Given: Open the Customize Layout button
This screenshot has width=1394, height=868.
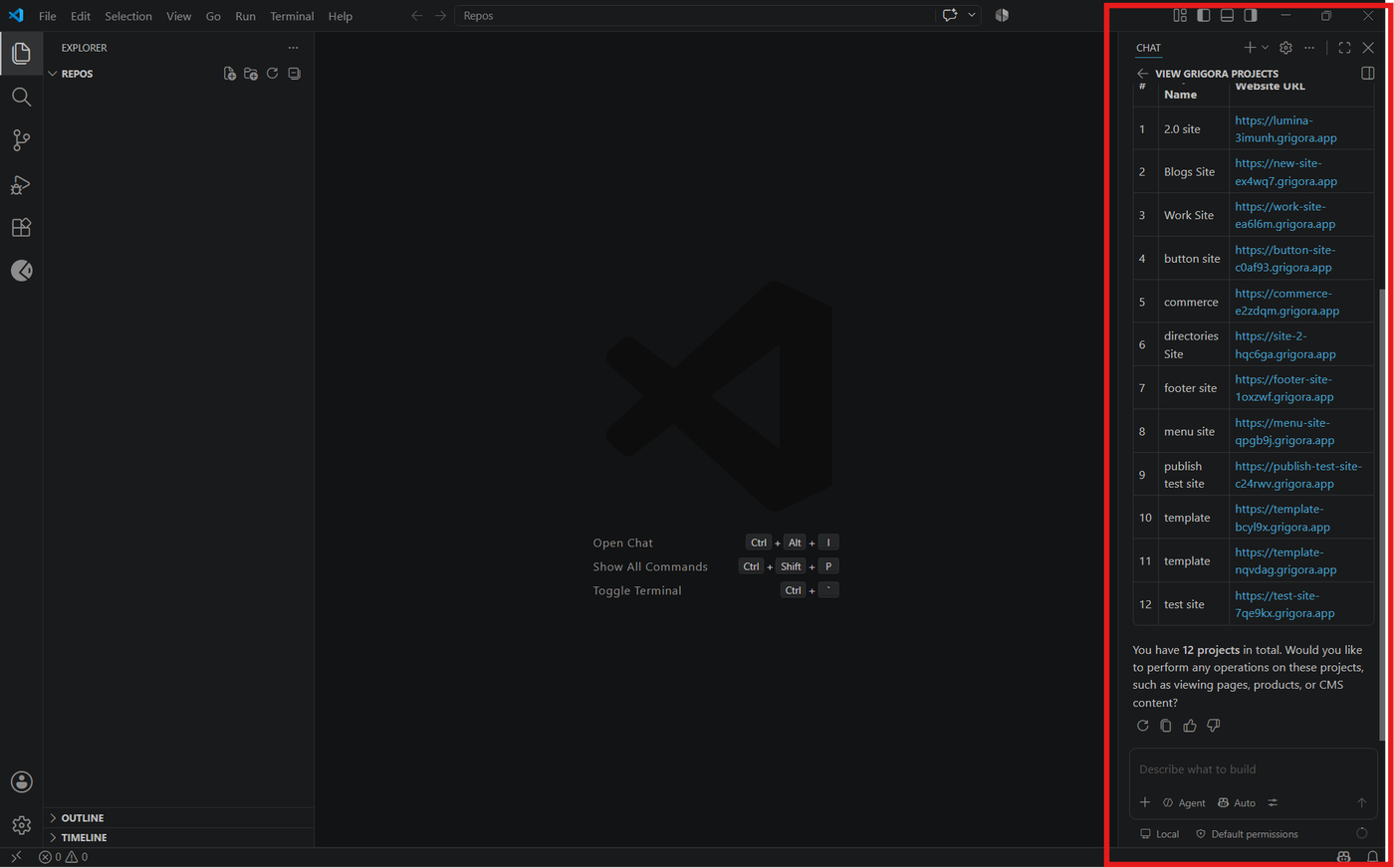Looking at the screenshot, I should click(1180, 15).
